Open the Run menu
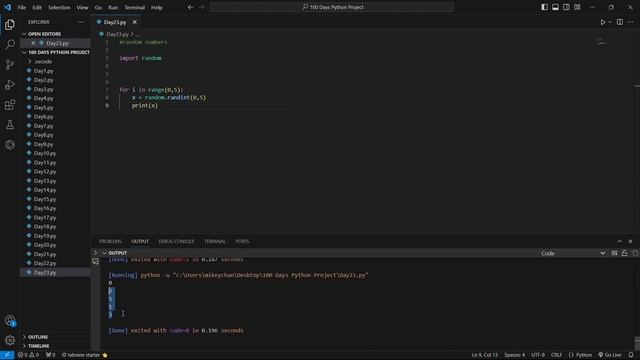640x360 pixels. [x=113, y=7]
